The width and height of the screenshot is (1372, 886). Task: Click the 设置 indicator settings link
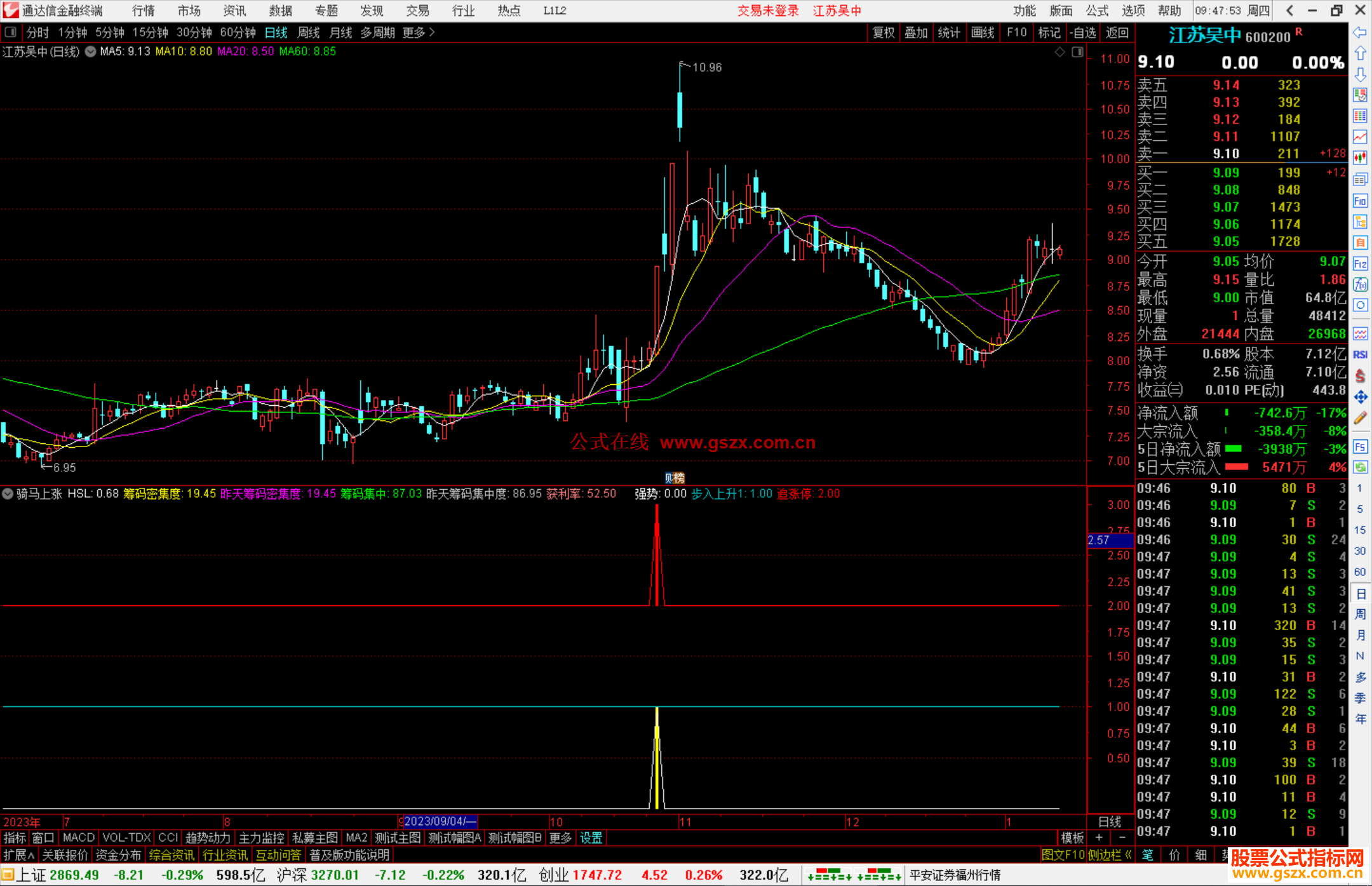coord(591,838)
